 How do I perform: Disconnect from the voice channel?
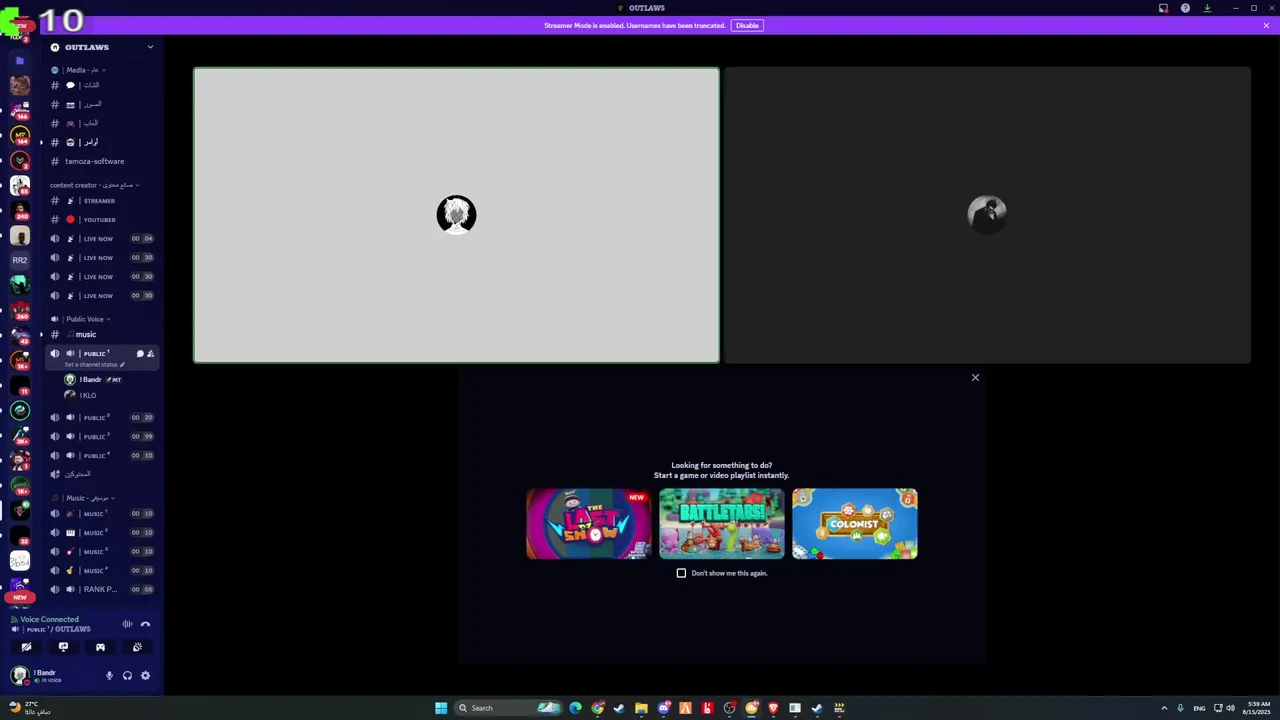[145, 624]
